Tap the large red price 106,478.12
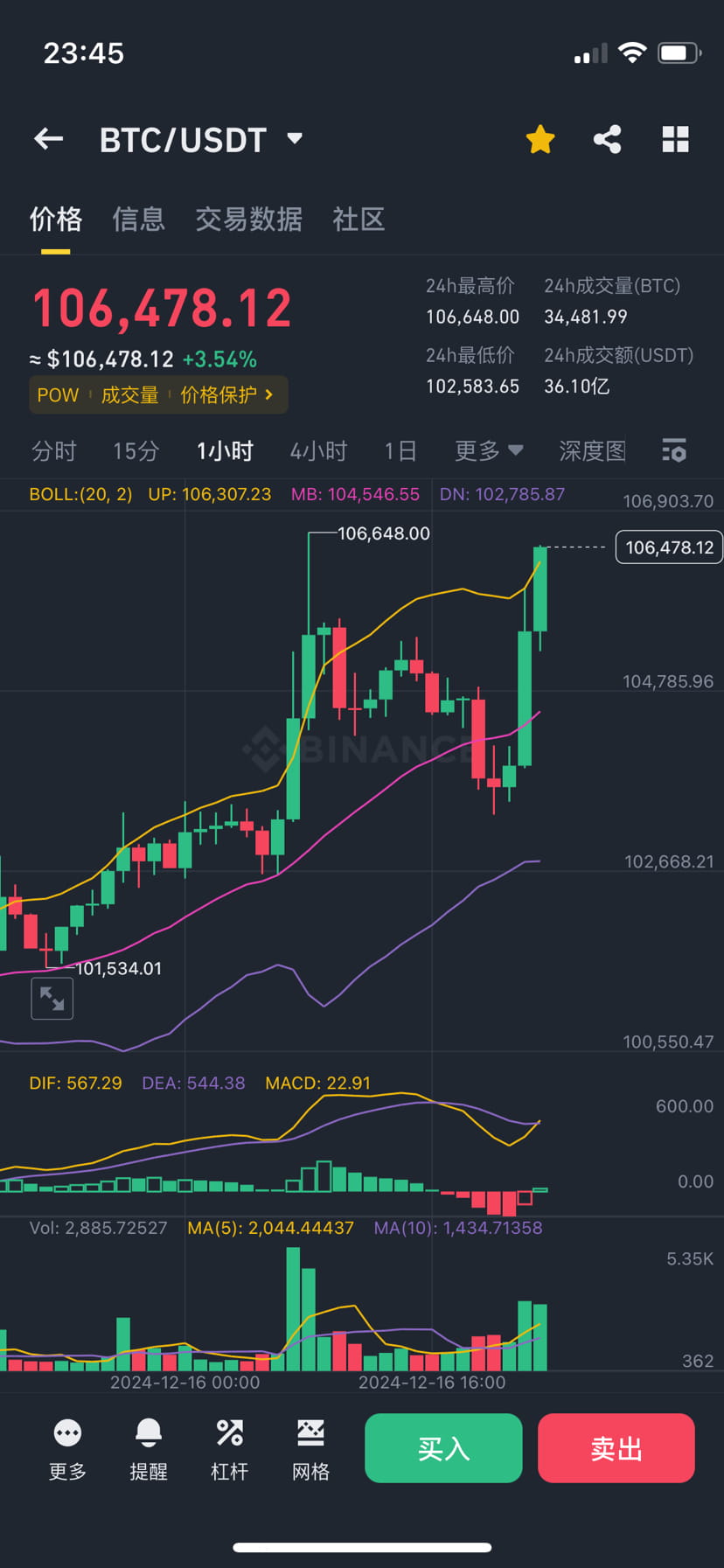 [x=162, y=309]
